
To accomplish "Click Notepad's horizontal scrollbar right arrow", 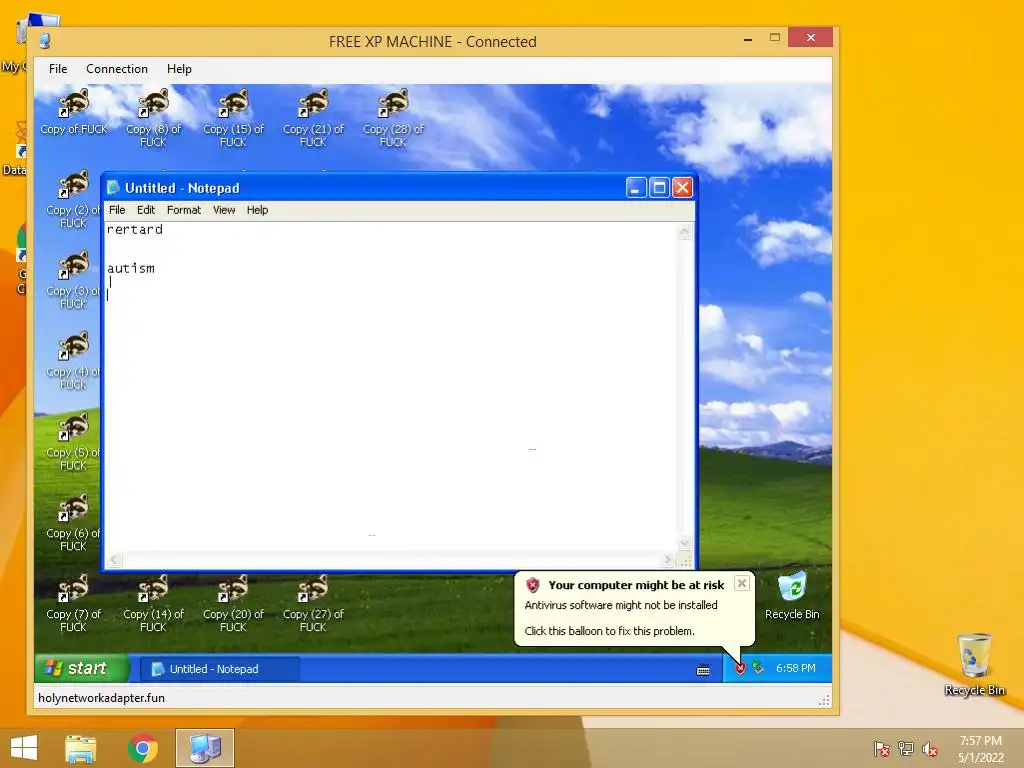I will tap(667, 560).
